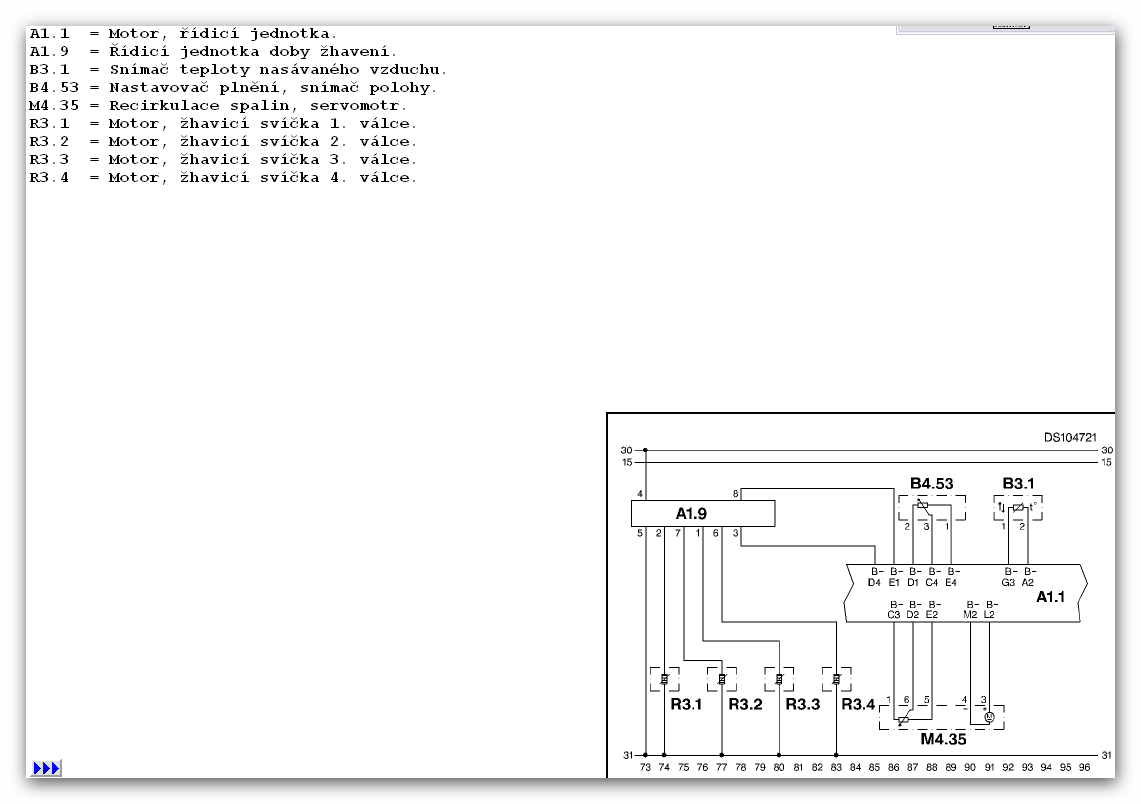The height and width of the screenshot is (804, 1141).
Task: Select legend line 'A1.1 = Motor, řídicí jednotka.'
Action: click(183, 33)
